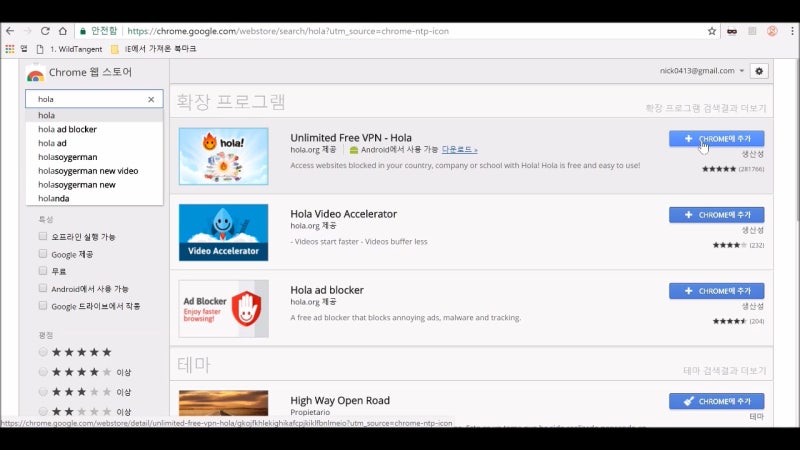Open the Hola ad blocker thumbnail
Image resolution: width=800 pixels, height=450 pixels.
(x=223, y=309)
